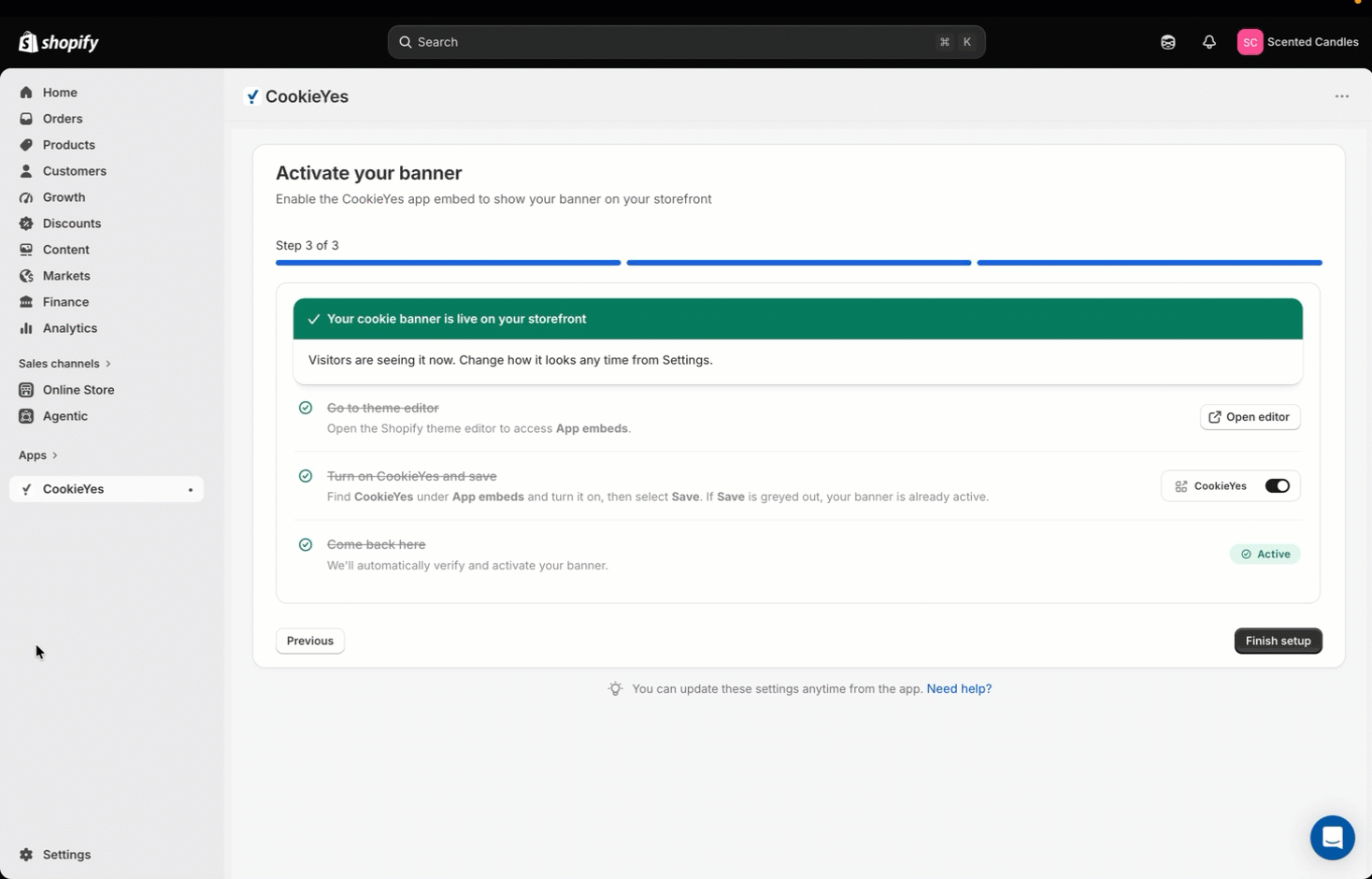Click the Finish setup button

pyautogui.click(x=1278, y=641)
